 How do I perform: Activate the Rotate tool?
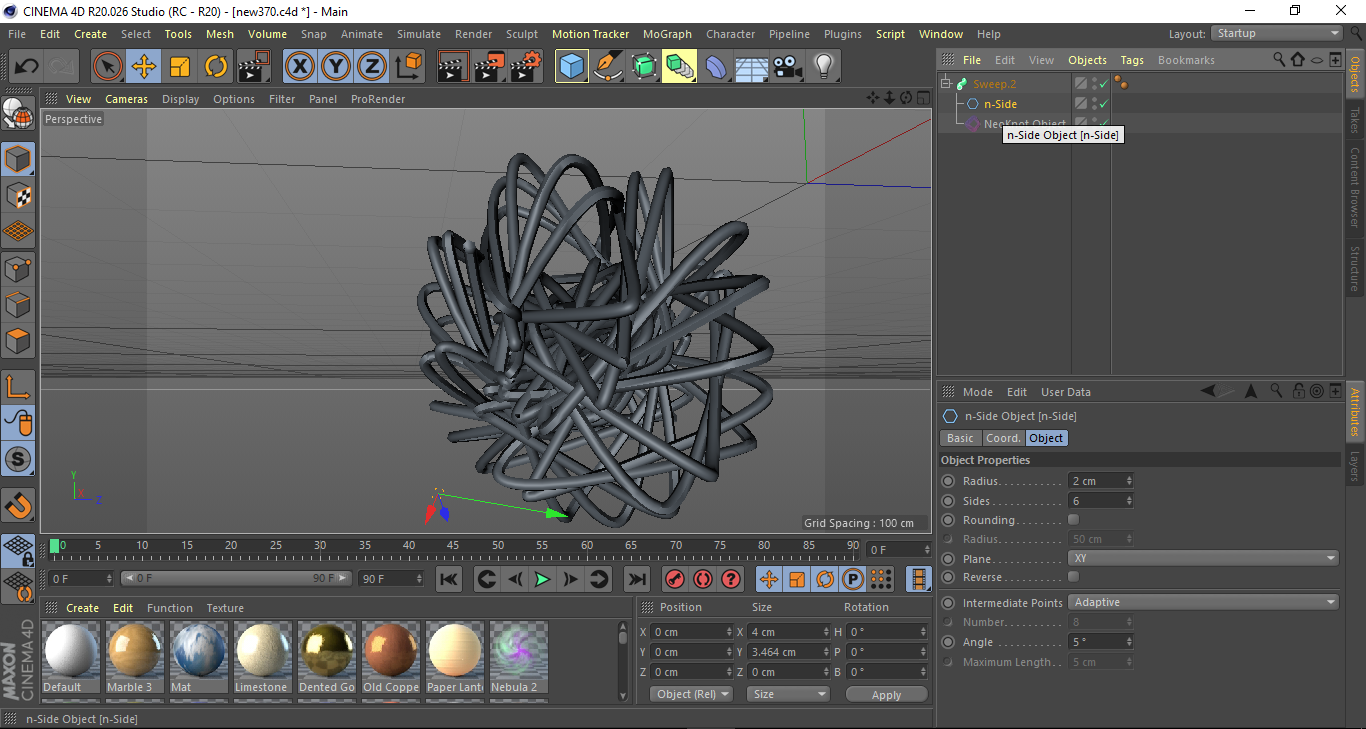(x=216, y=67)
